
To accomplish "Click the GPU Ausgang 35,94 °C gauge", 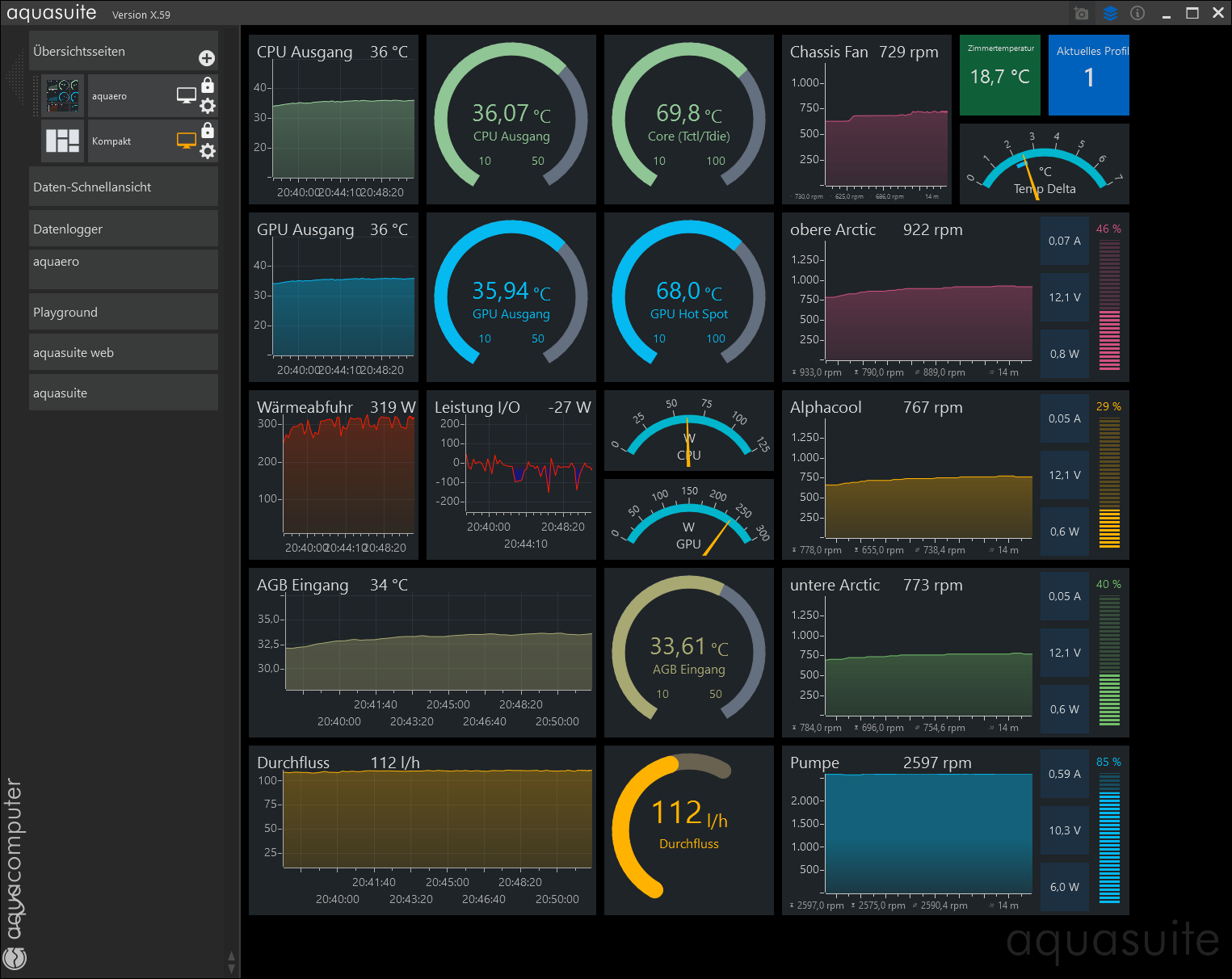I will (x=511, y=297).
